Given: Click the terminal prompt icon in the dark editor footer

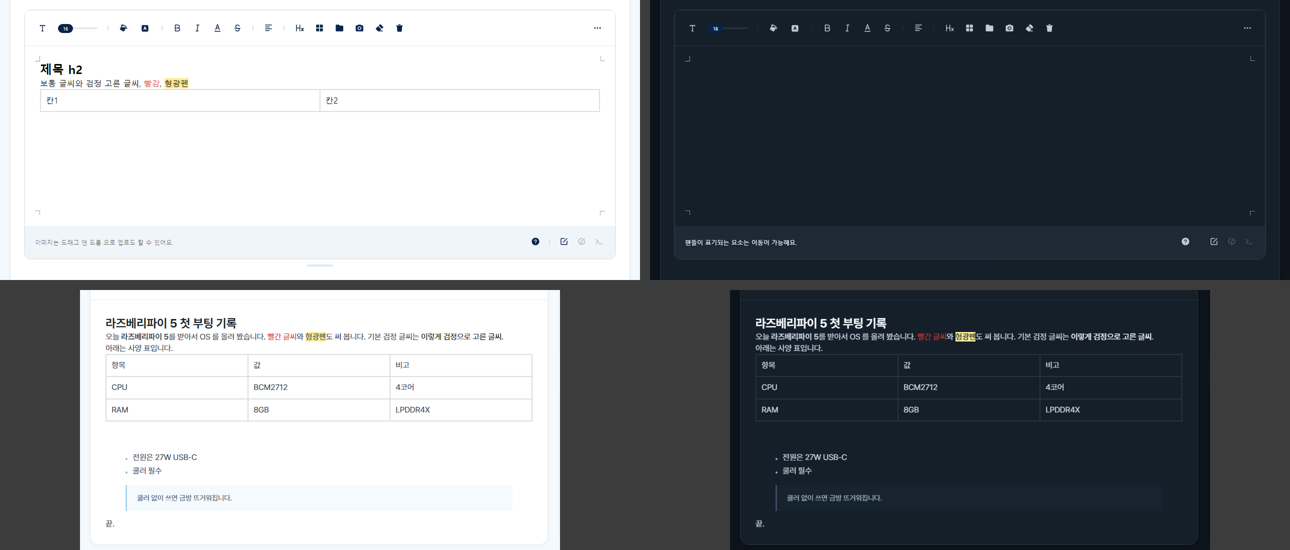Looking at the screenshot, I should point(1248,242).
